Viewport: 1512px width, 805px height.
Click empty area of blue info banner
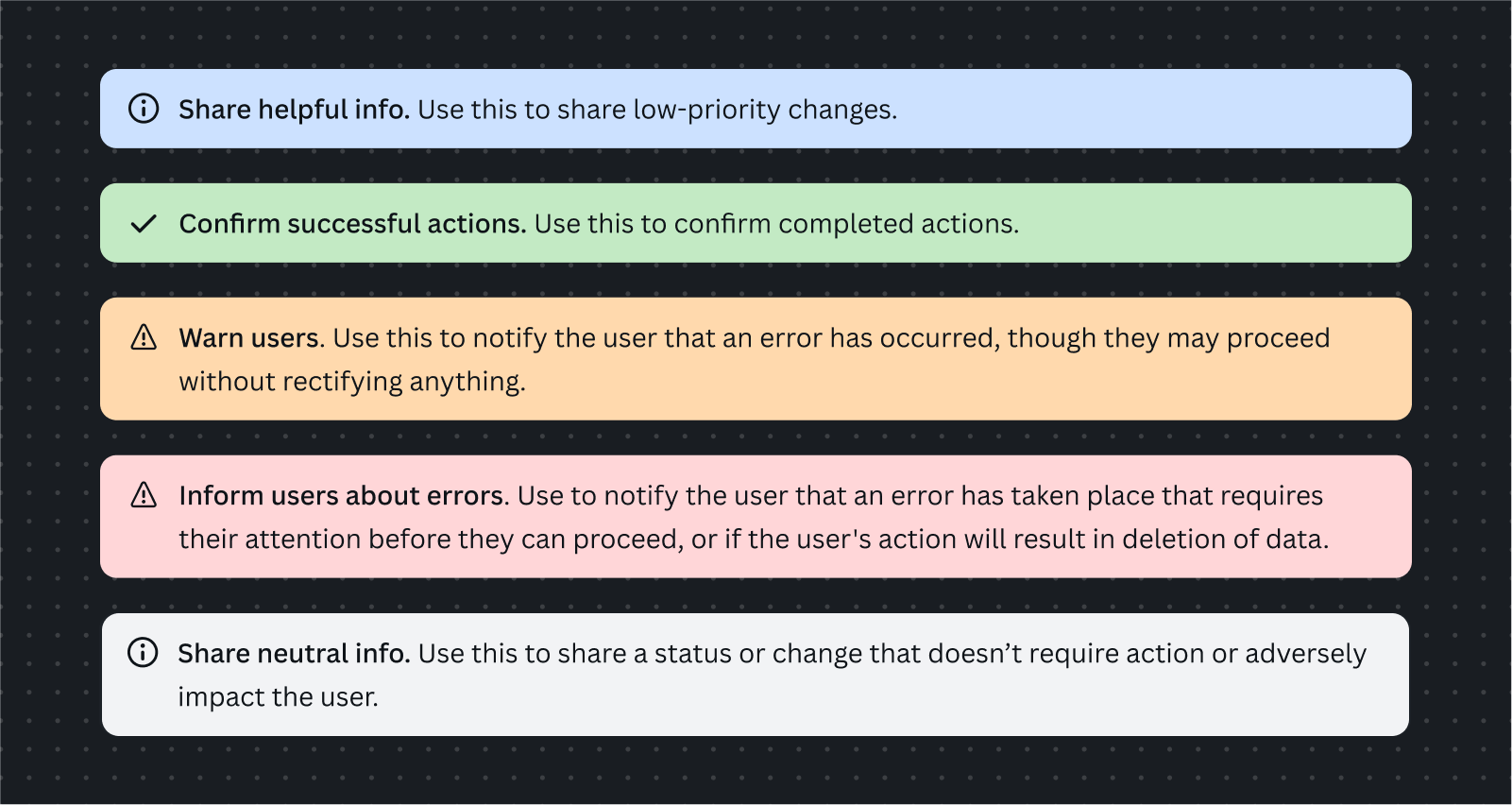coord(1152,109)
